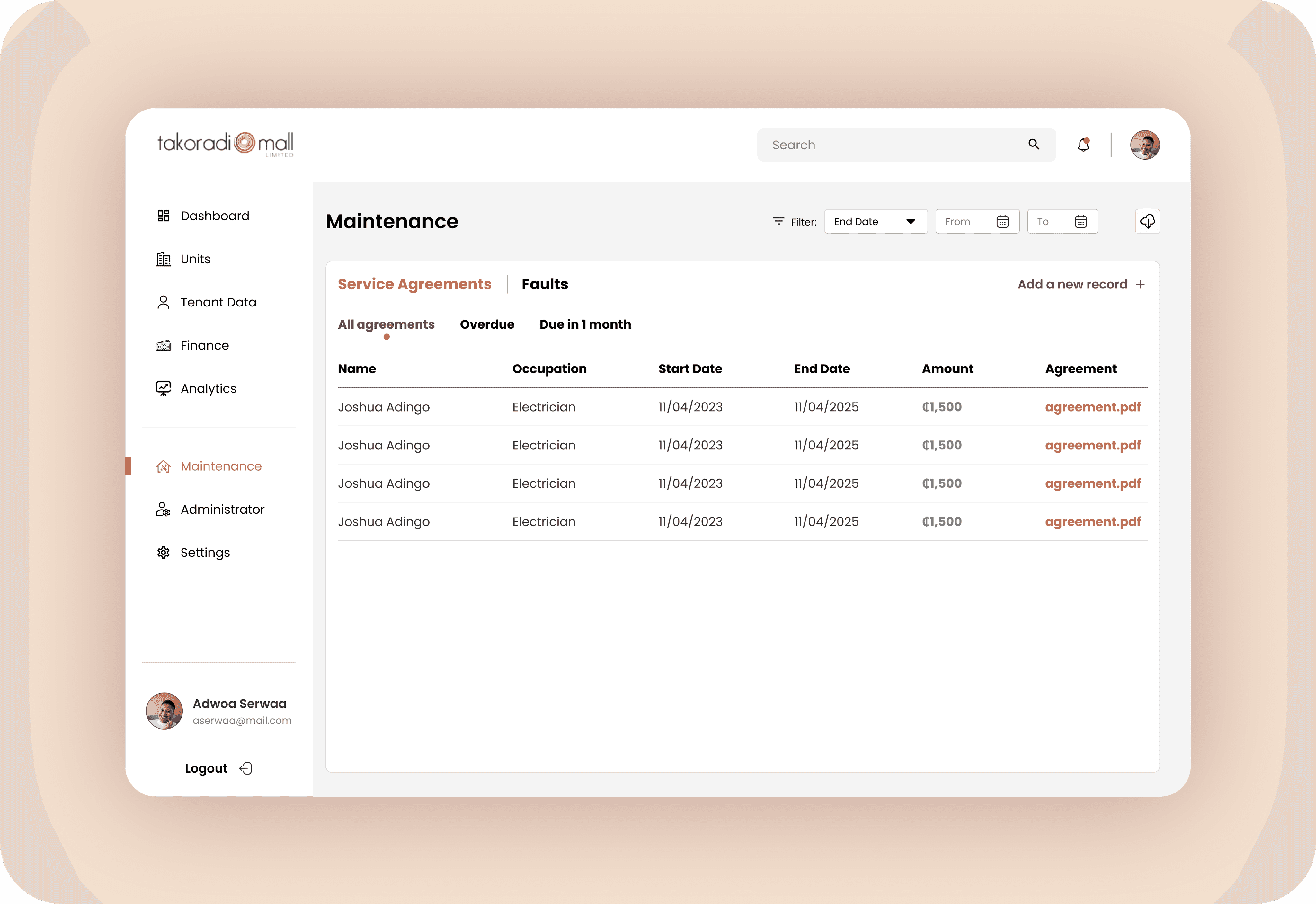The image size is (1316, 904).
Task: Click the Settings gear icon
Action: (x=163, y=552)
